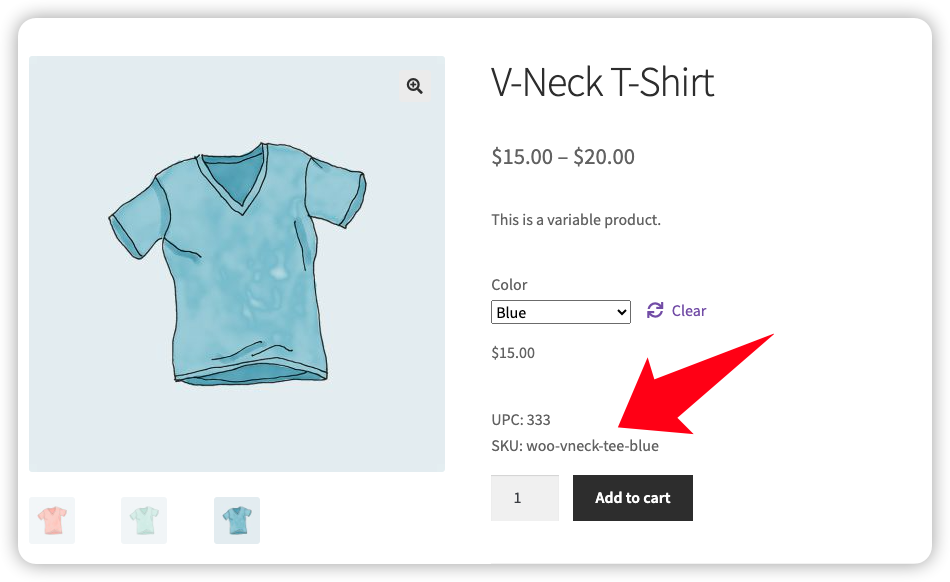Click the V-Neck T-Shirt product title
Viewport: 950px width, 582px height.
(x=602, y=82)
